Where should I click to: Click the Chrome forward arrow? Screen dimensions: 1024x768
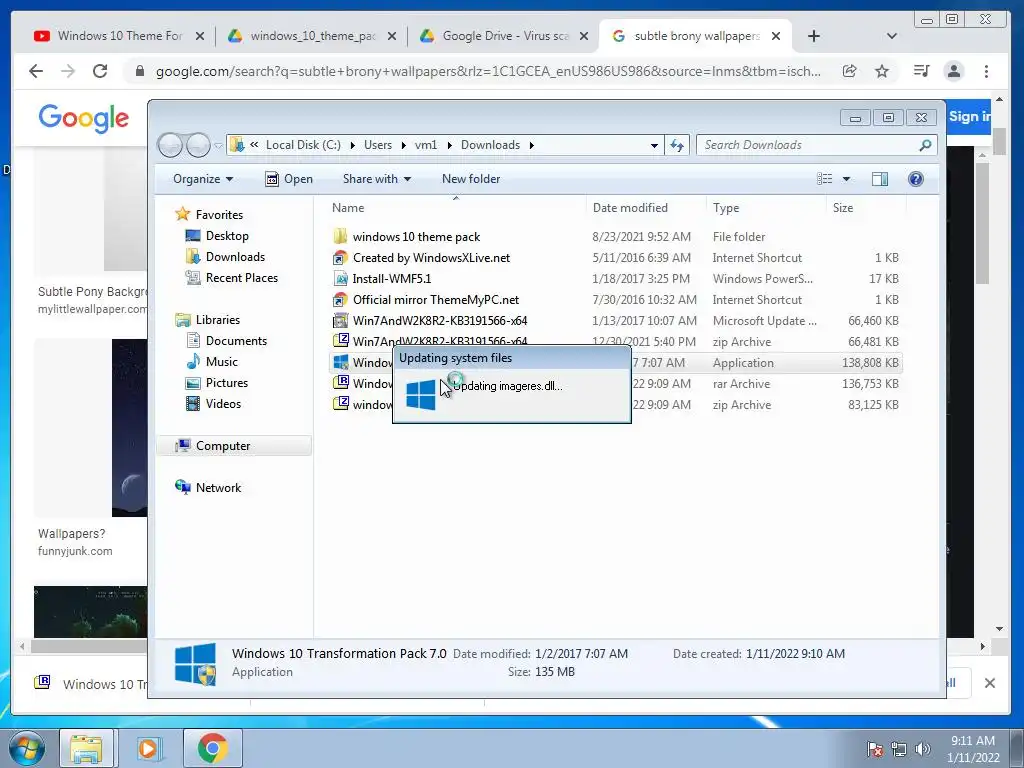point(68,71)
